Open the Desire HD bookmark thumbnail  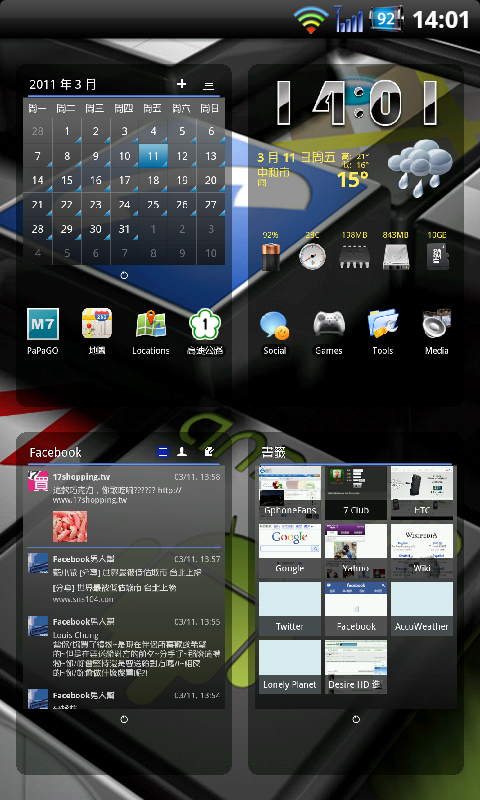pyautogui.click(x=356, y=666)
